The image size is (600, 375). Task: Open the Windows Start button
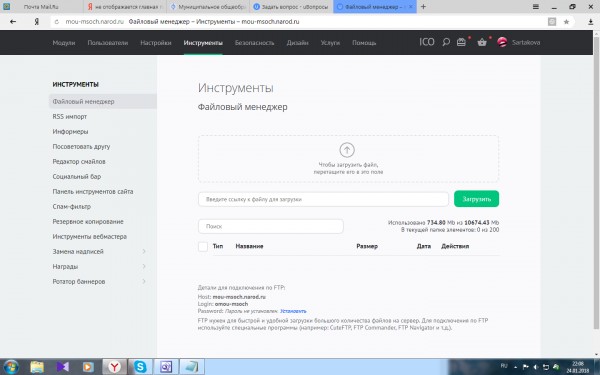[x=10, y=367]
